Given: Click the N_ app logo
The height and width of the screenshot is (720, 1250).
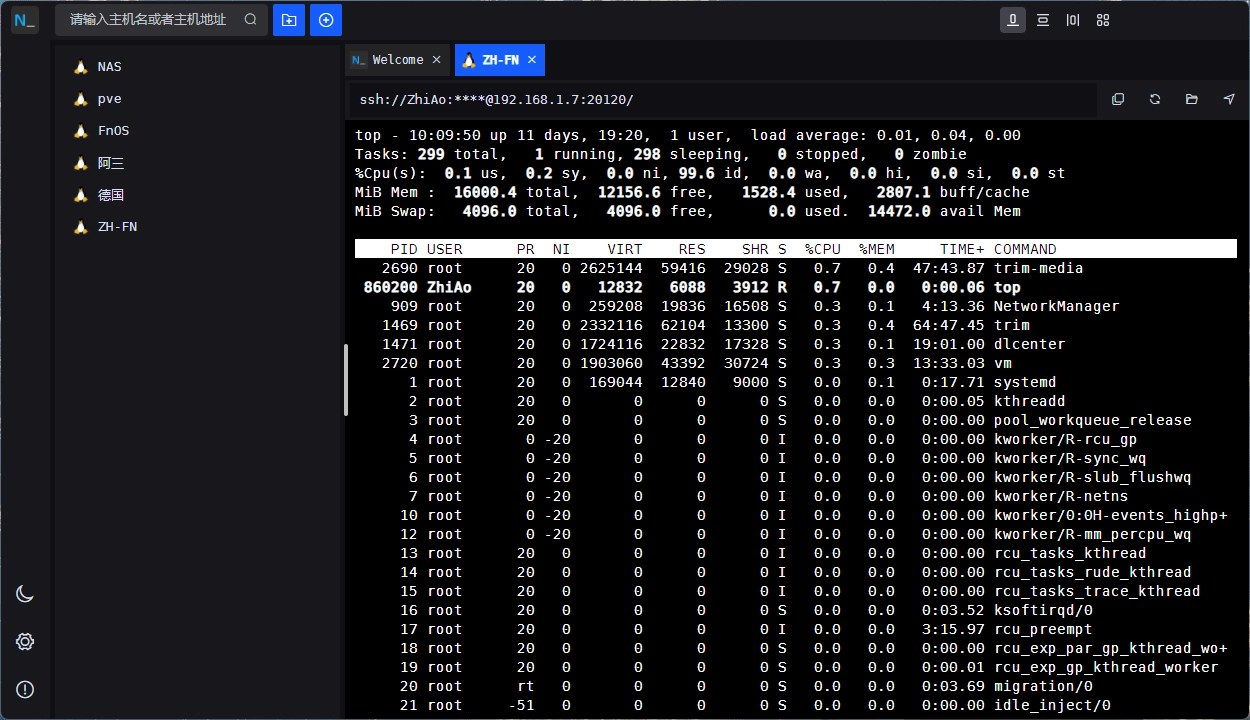Looking at the screenshot, I should click(25, 20).
